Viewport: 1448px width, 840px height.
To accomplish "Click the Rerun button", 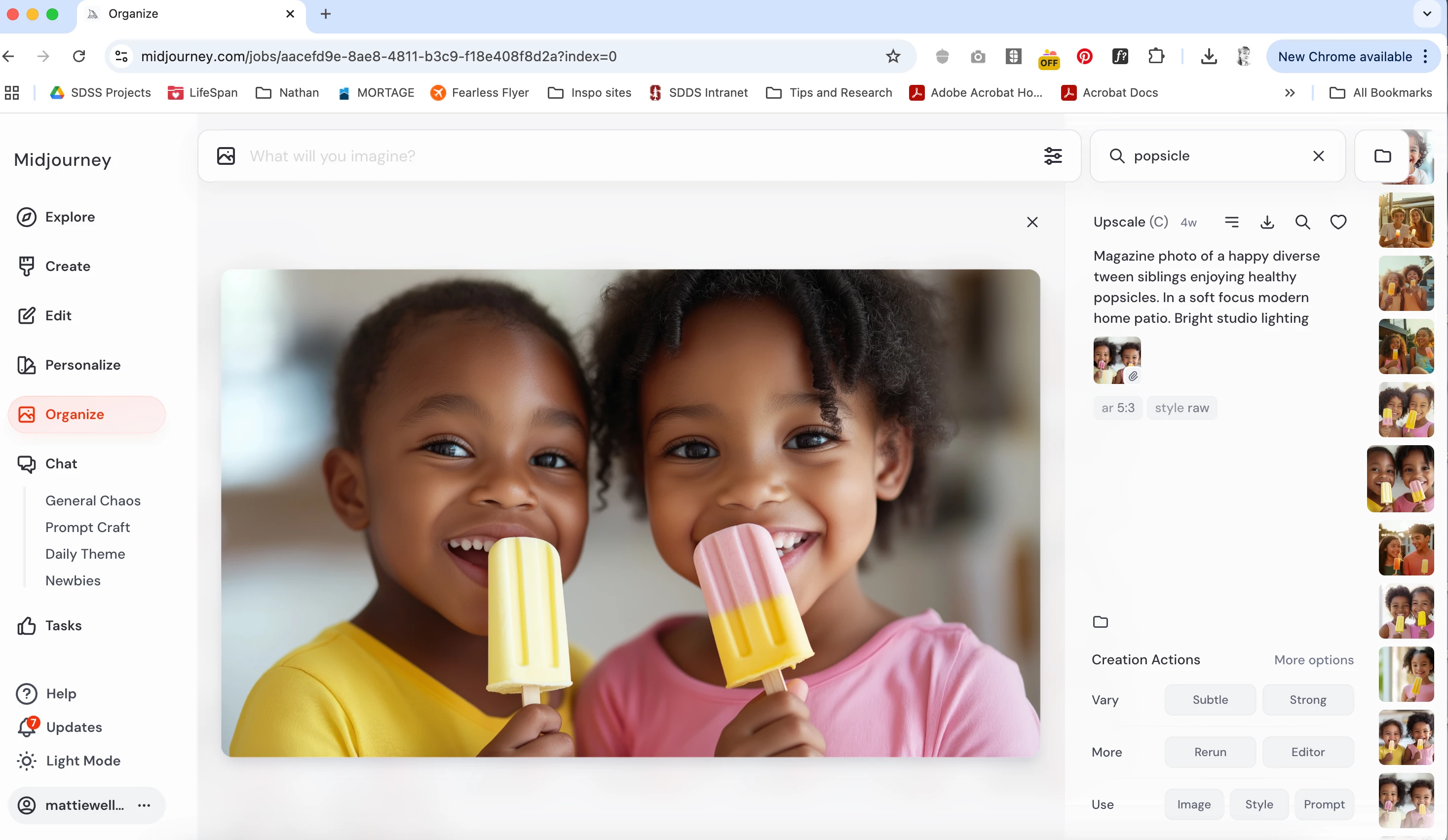I will [x=1210, y=752].
